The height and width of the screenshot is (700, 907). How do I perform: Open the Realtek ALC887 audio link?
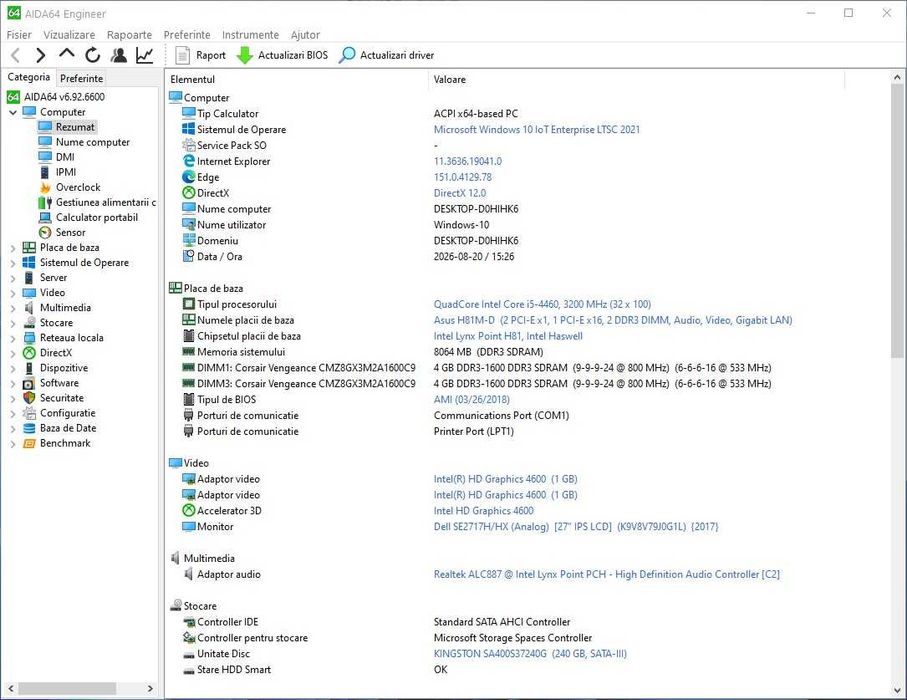pos(606,574)
